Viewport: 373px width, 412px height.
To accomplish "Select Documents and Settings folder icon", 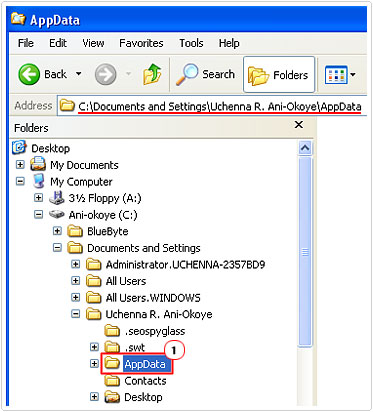I will pyautogui.click(x=75, y=248).
